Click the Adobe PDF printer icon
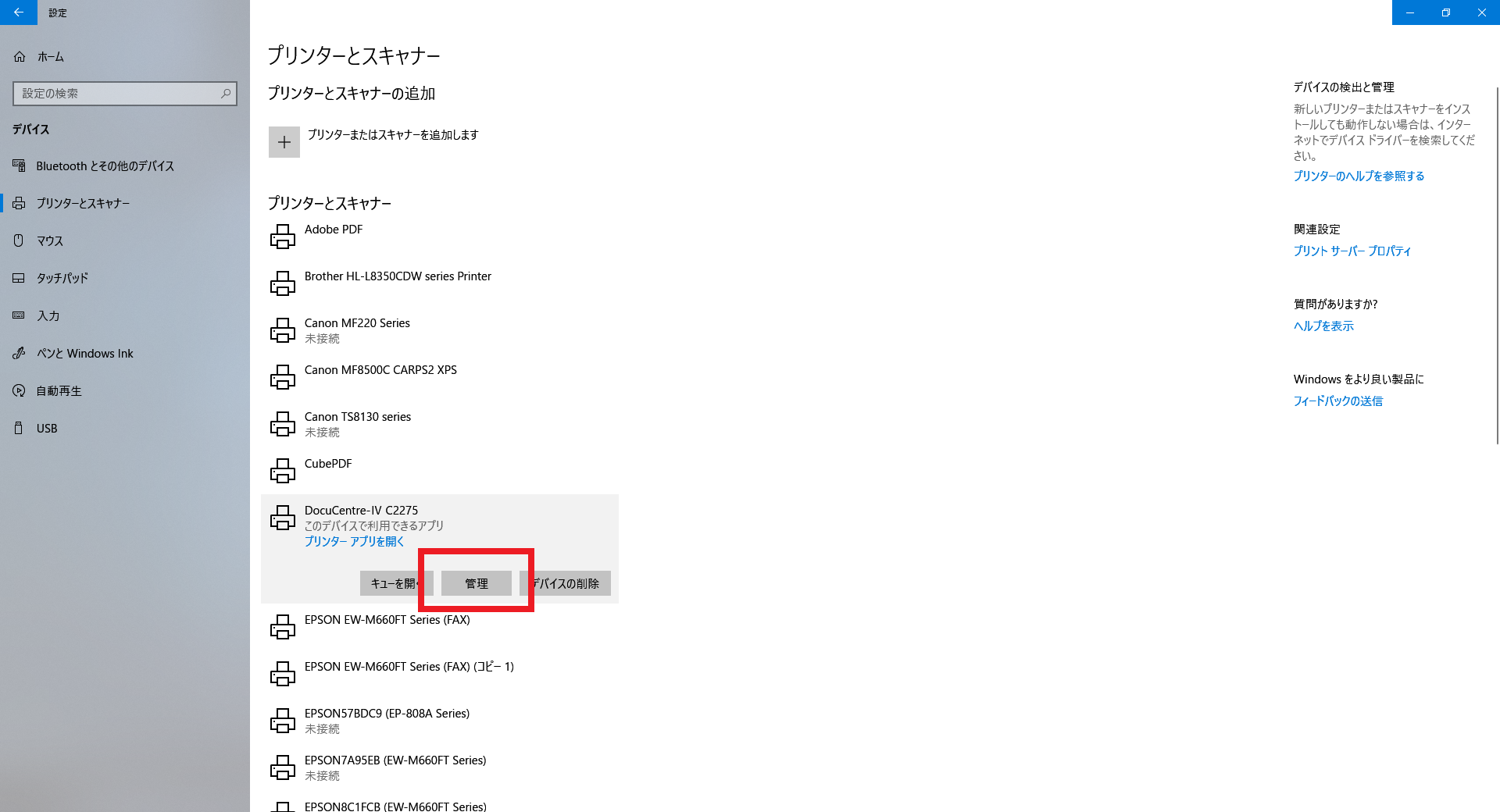The width and height of the screenshot is (1500, 812). pos(283,237)
